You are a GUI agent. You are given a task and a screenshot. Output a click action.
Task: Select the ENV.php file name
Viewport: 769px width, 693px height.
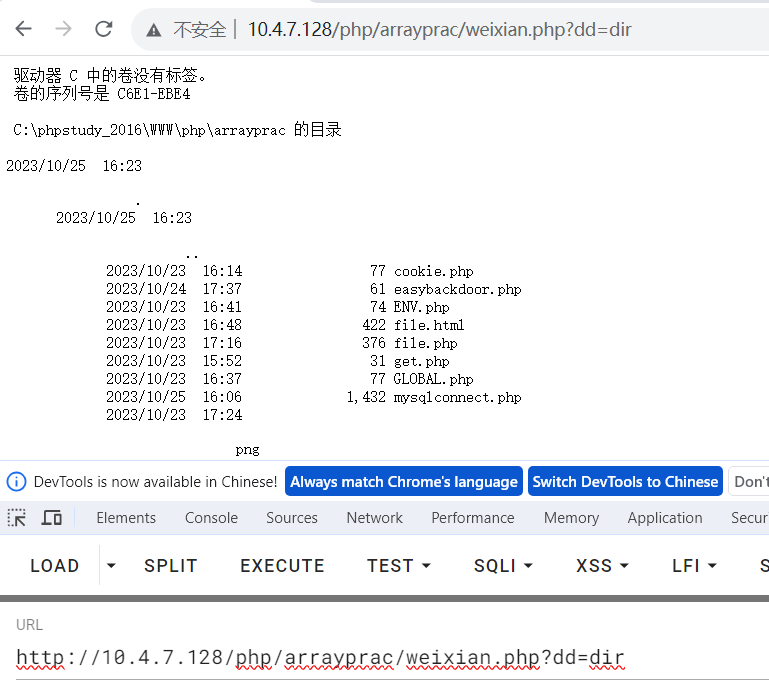[x=421, y=308]
